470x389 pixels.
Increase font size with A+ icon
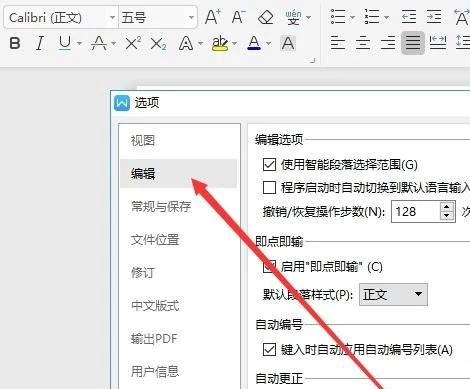coord(213,17)
